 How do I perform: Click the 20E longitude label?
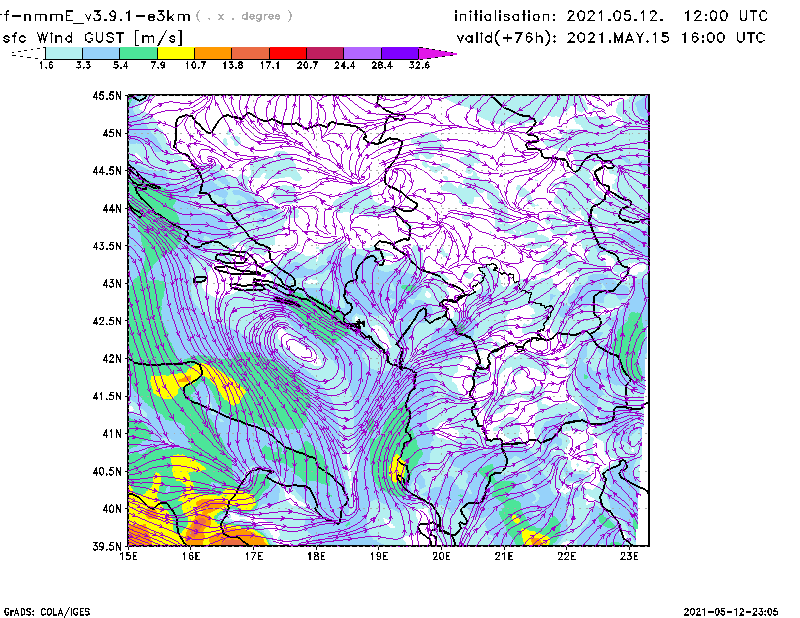pos(441,556)
